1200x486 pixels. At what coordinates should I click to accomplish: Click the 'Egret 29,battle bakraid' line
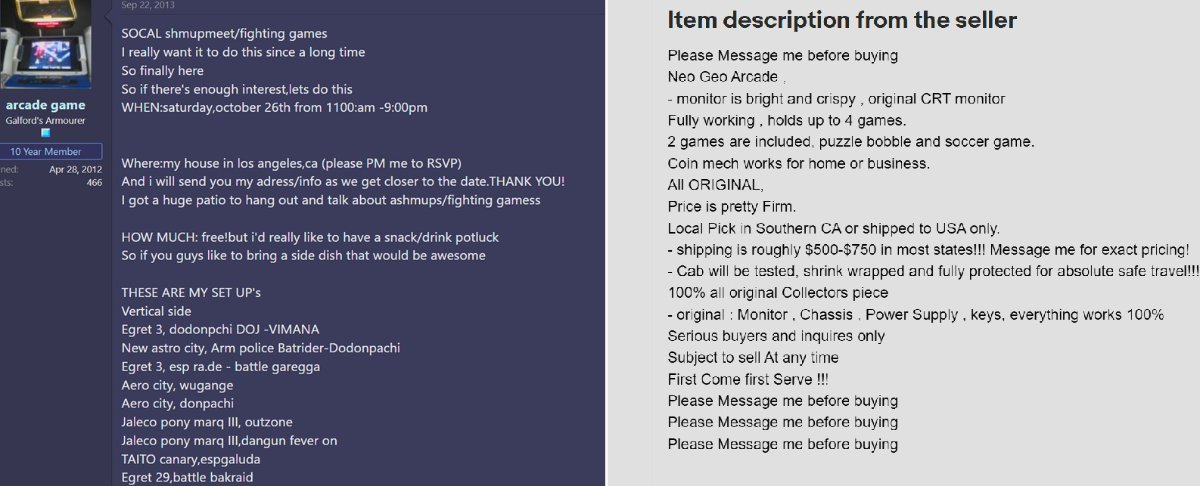coord(187,477)
